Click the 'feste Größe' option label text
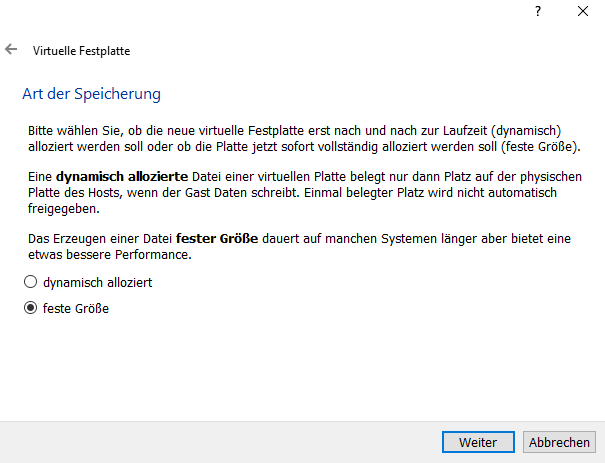The width and height of the screenshot is (605, 463). [76, 309]
